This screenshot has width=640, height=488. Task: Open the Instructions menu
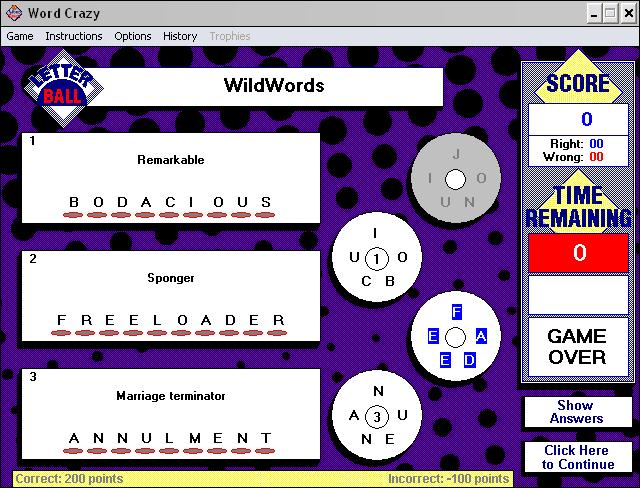(74, 36)
